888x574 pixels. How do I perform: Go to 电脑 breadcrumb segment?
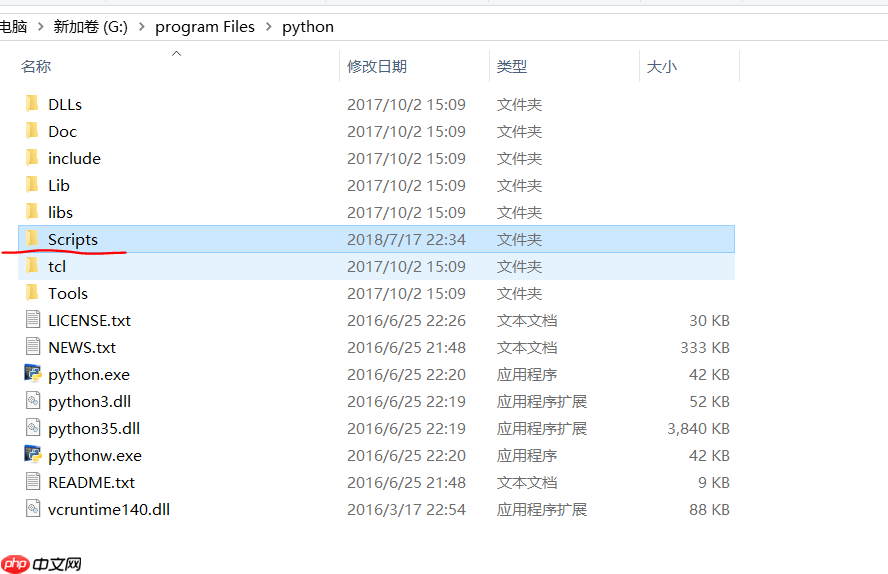14,27
